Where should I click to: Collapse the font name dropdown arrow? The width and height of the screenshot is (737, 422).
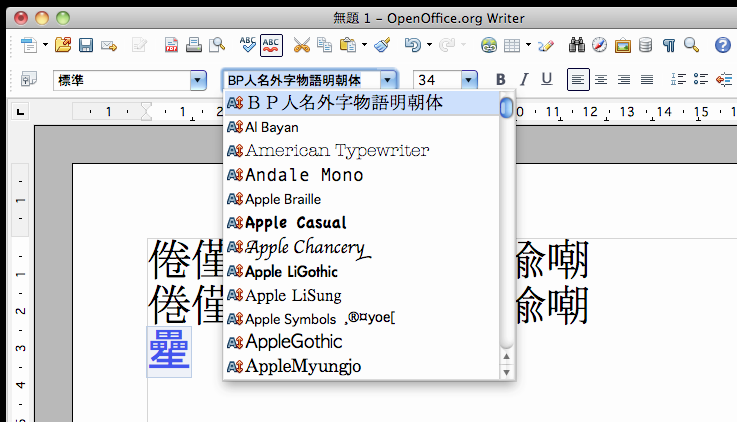click(x=388, y=80)
